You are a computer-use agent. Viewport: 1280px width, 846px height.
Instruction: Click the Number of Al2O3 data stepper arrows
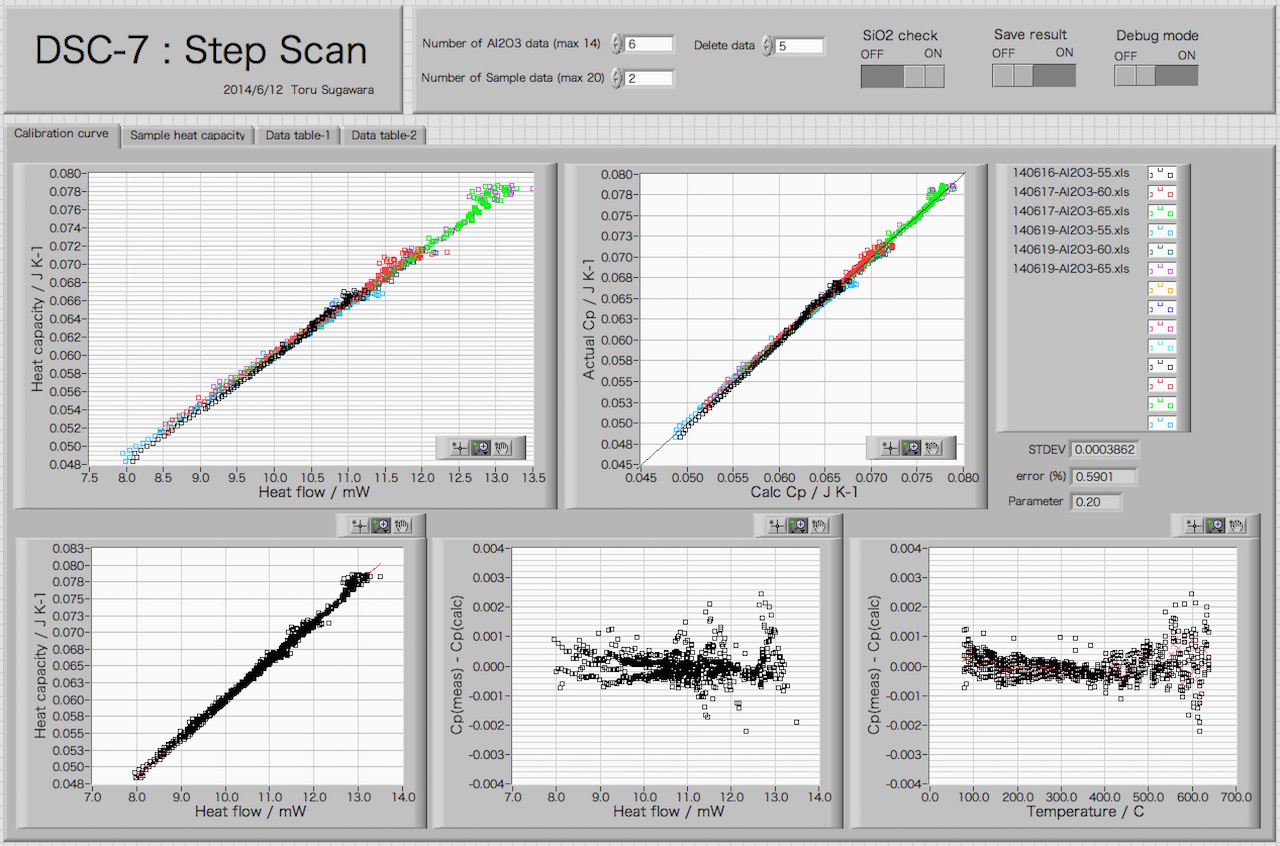click(616, 44)
